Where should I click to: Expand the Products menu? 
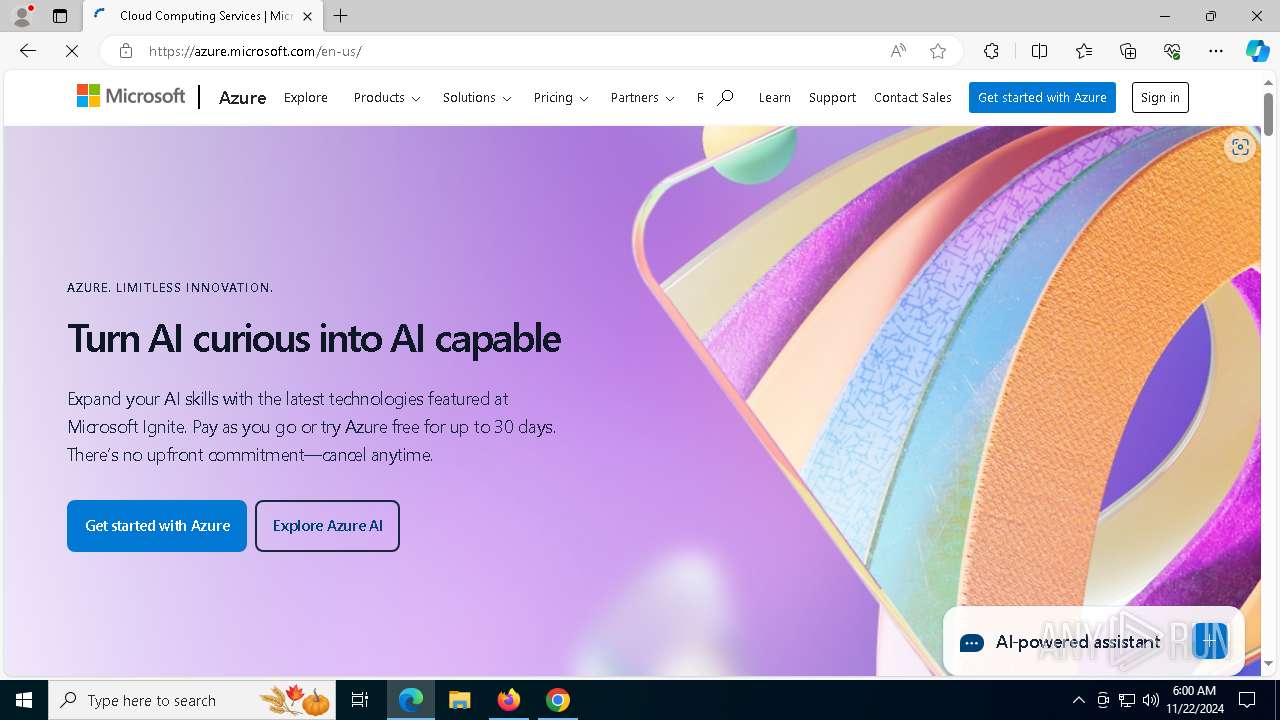[x=387, y=97]
